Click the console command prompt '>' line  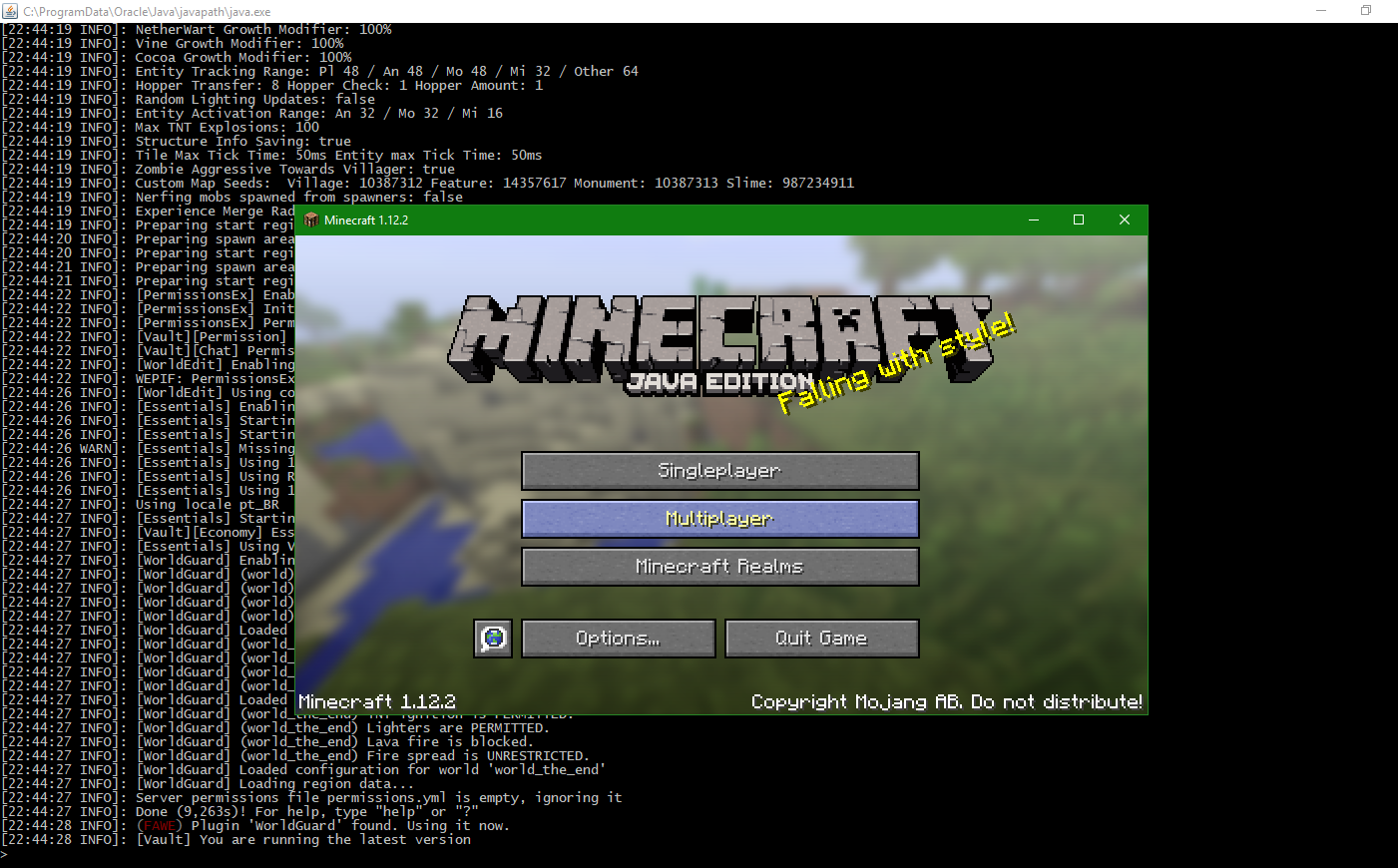click(x=4, y=853)
